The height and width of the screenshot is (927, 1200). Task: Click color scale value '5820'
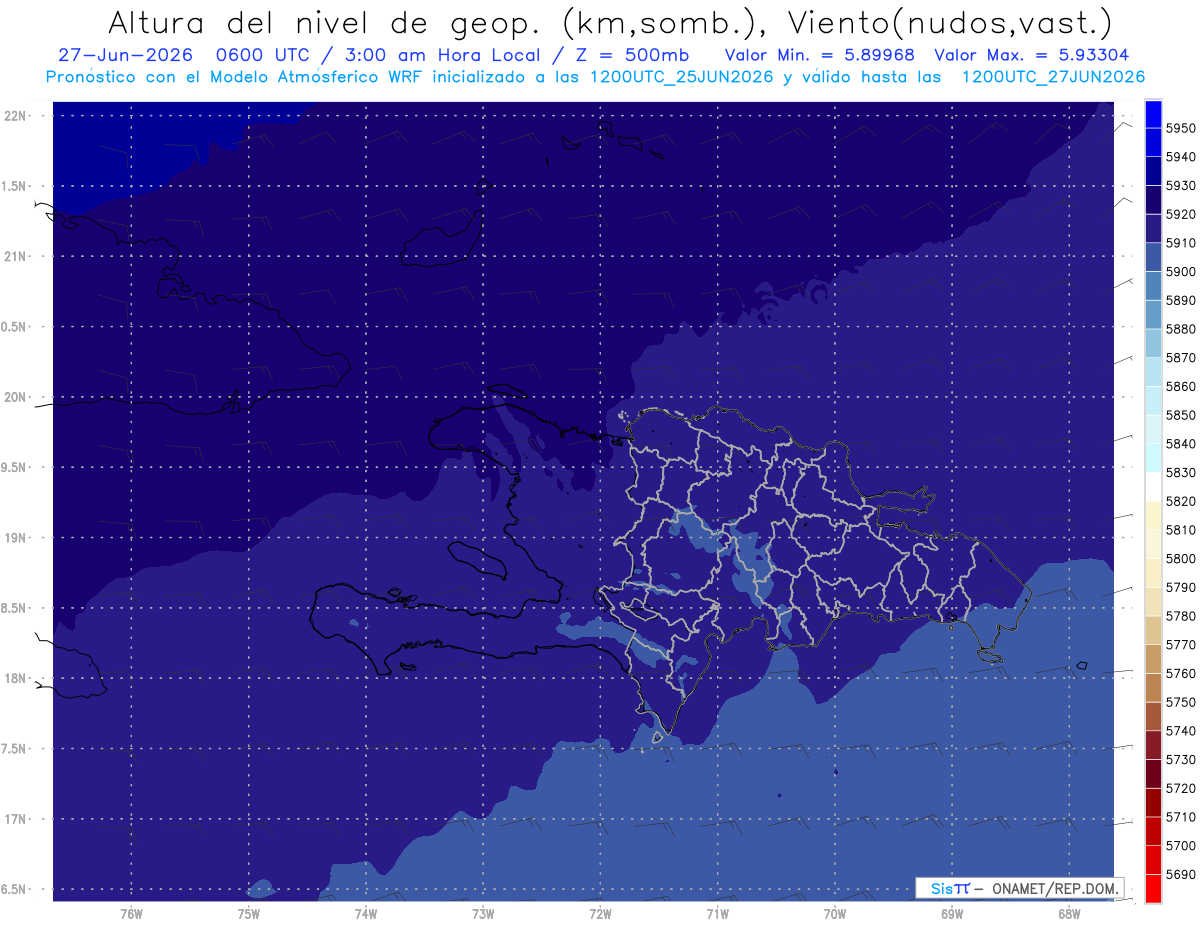pyautogui.click(x=1181, y=501)
